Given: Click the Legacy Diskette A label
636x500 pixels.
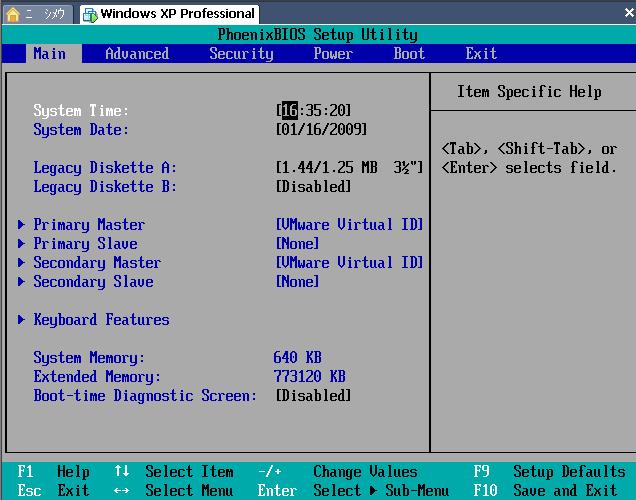Looking at the screenshot, I should 105,168.
